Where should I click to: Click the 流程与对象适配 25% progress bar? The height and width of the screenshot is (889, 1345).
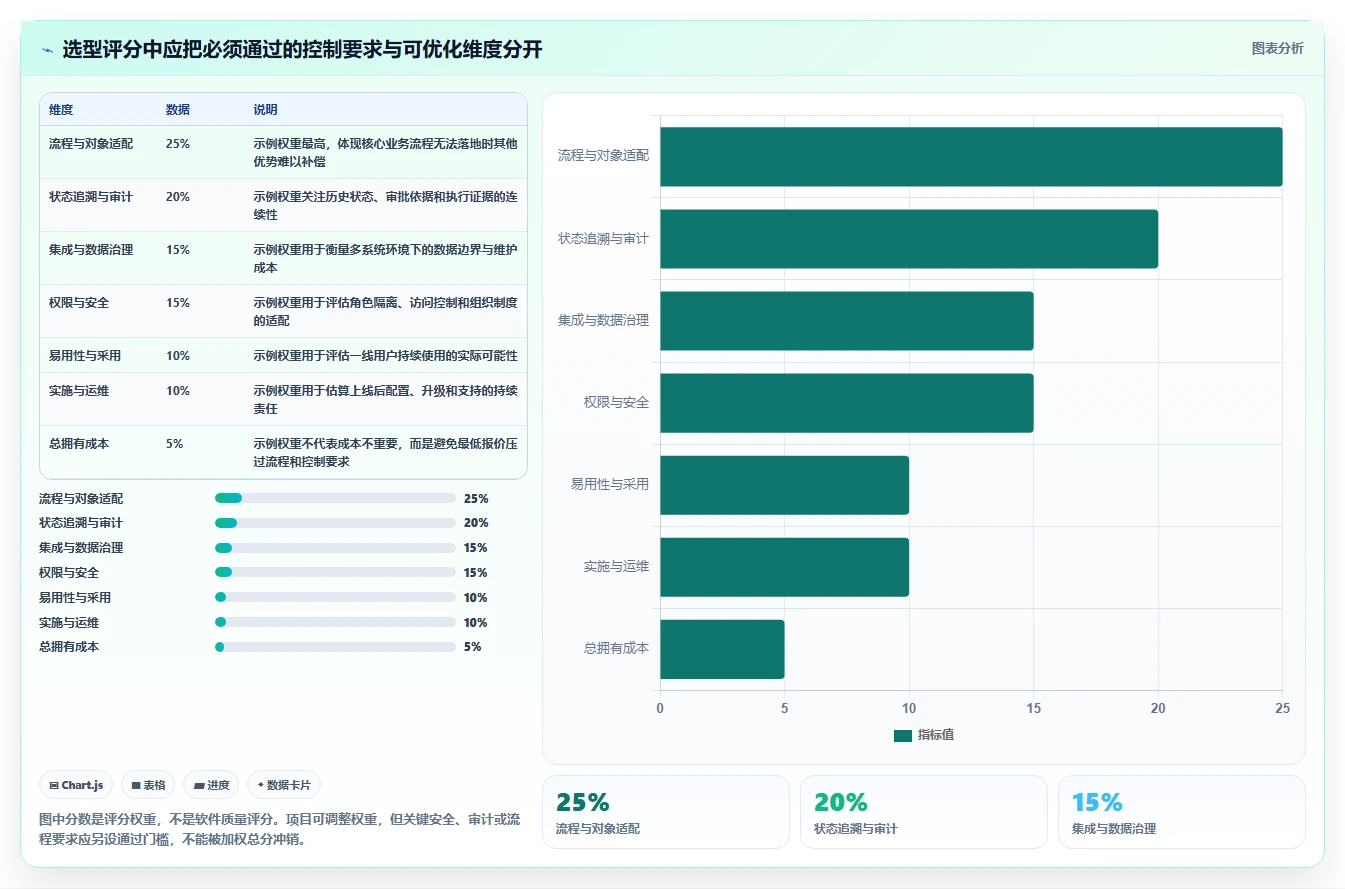click(x=335, y=498)
